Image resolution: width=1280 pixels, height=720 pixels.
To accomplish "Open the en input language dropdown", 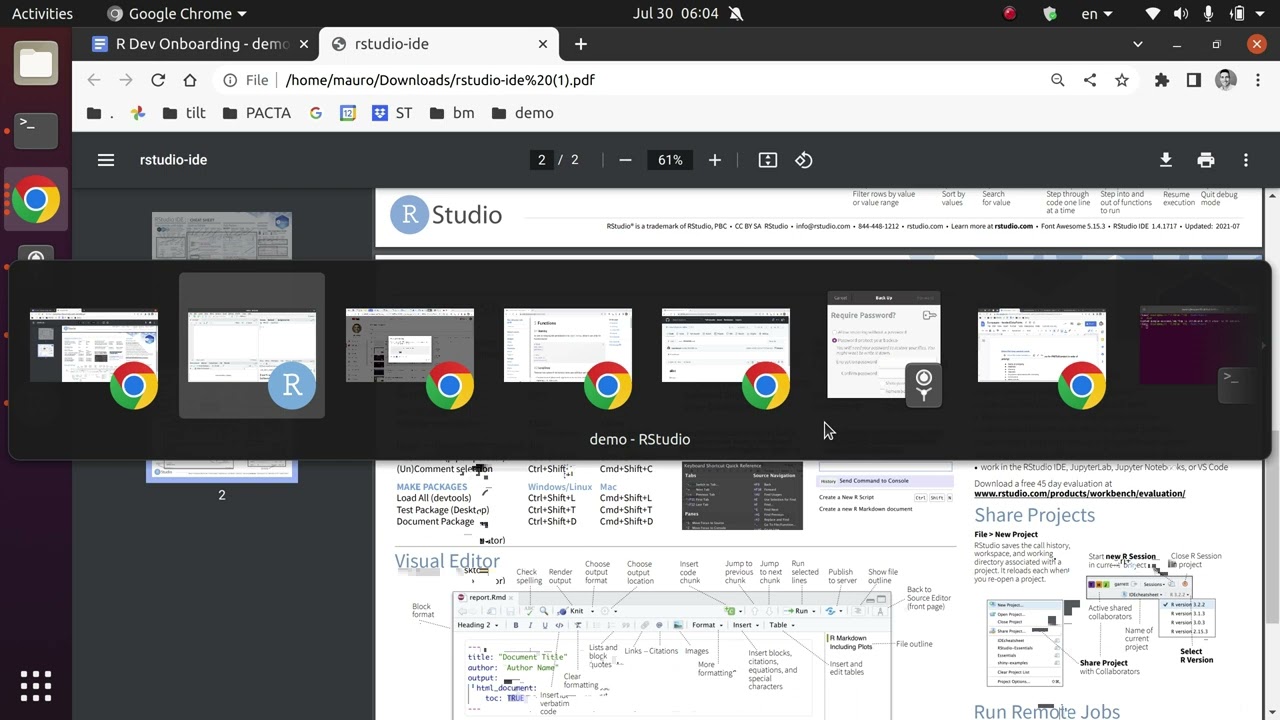I will tap(1097, 14).
